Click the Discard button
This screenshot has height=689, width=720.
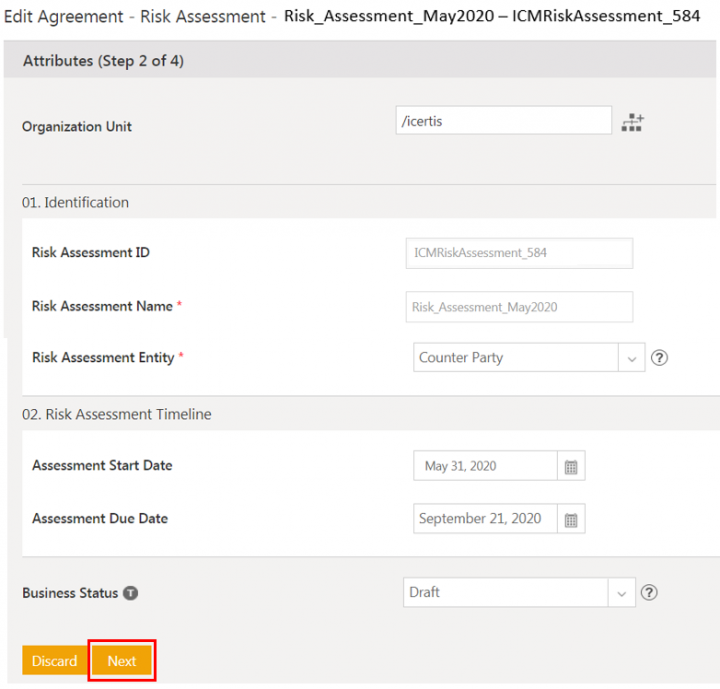tap(54, 661)
